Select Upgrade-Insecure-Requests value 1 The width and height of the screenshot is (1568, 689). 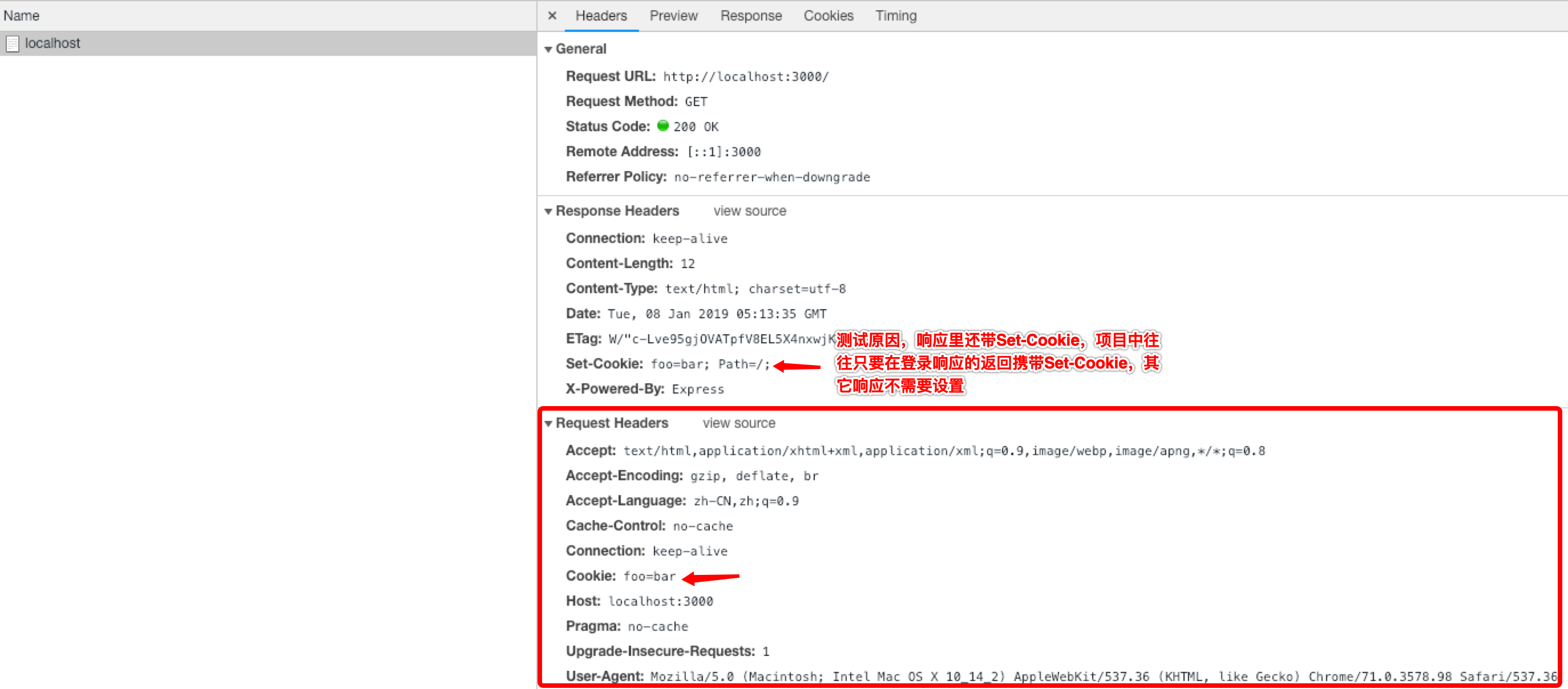(766, 651)
